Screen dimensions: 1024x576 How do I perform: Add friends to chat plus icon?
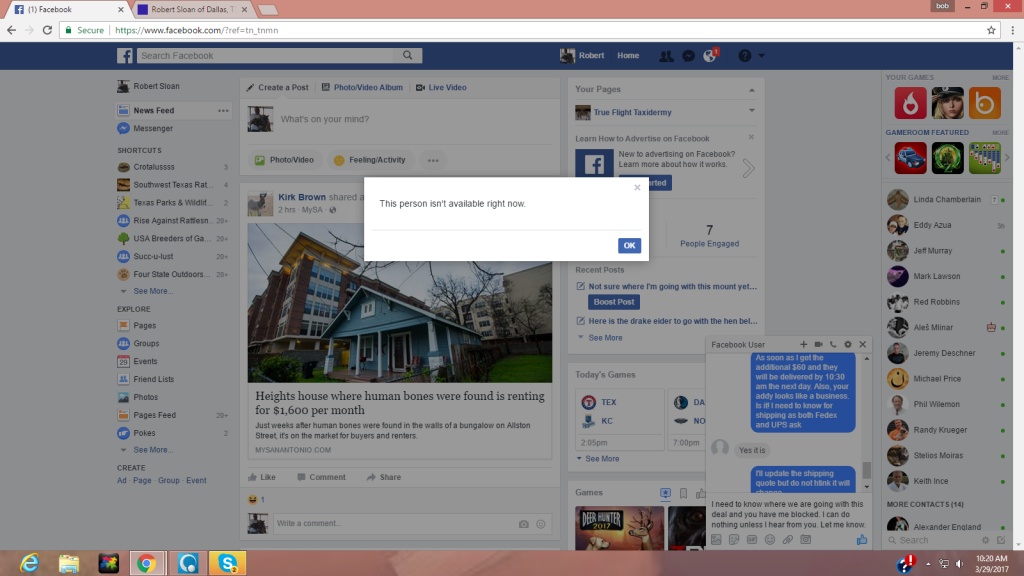click(x=803, y=344)
